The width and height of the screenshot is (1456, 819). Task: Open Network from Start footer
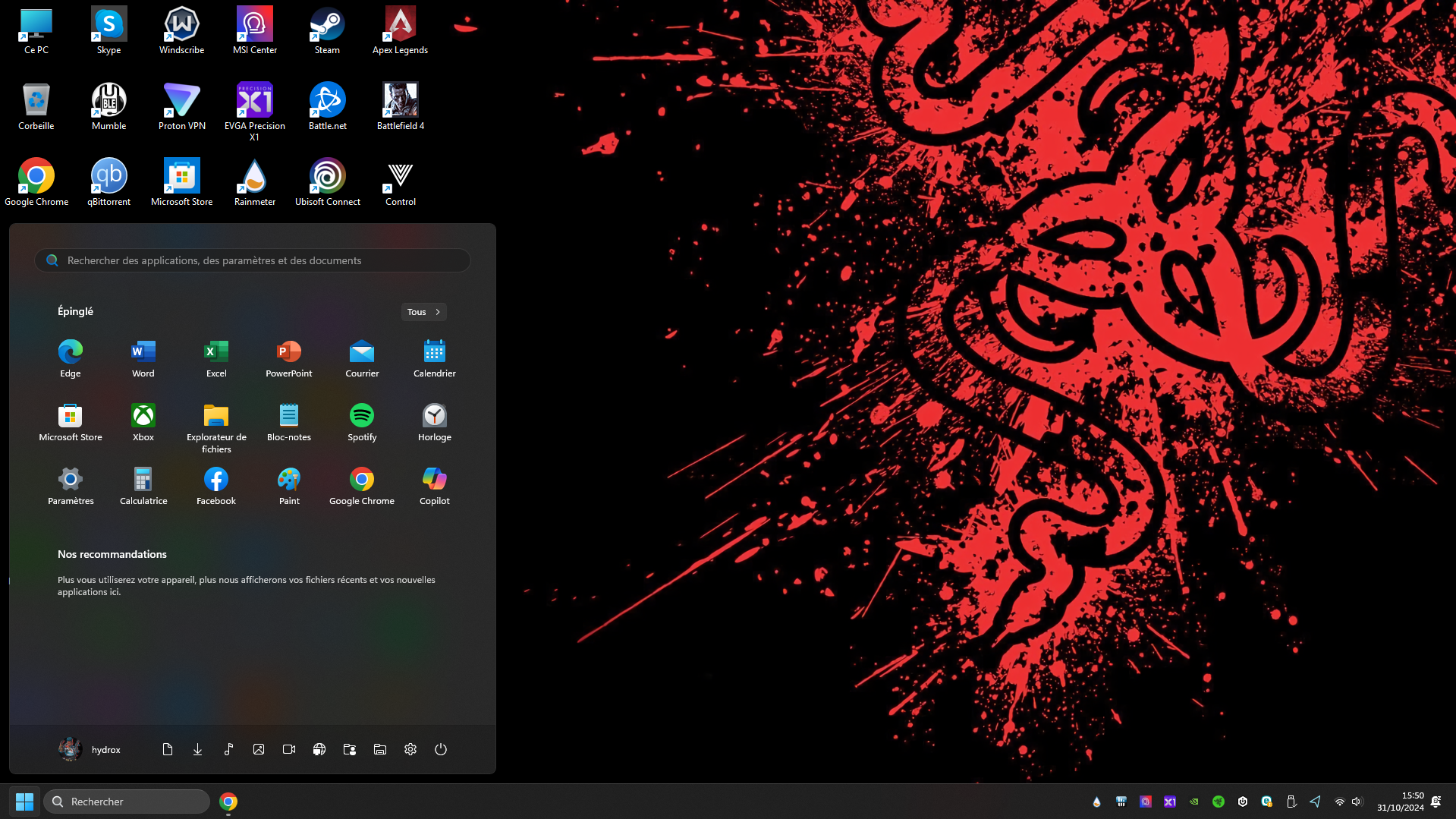click(x=319, y=749)
